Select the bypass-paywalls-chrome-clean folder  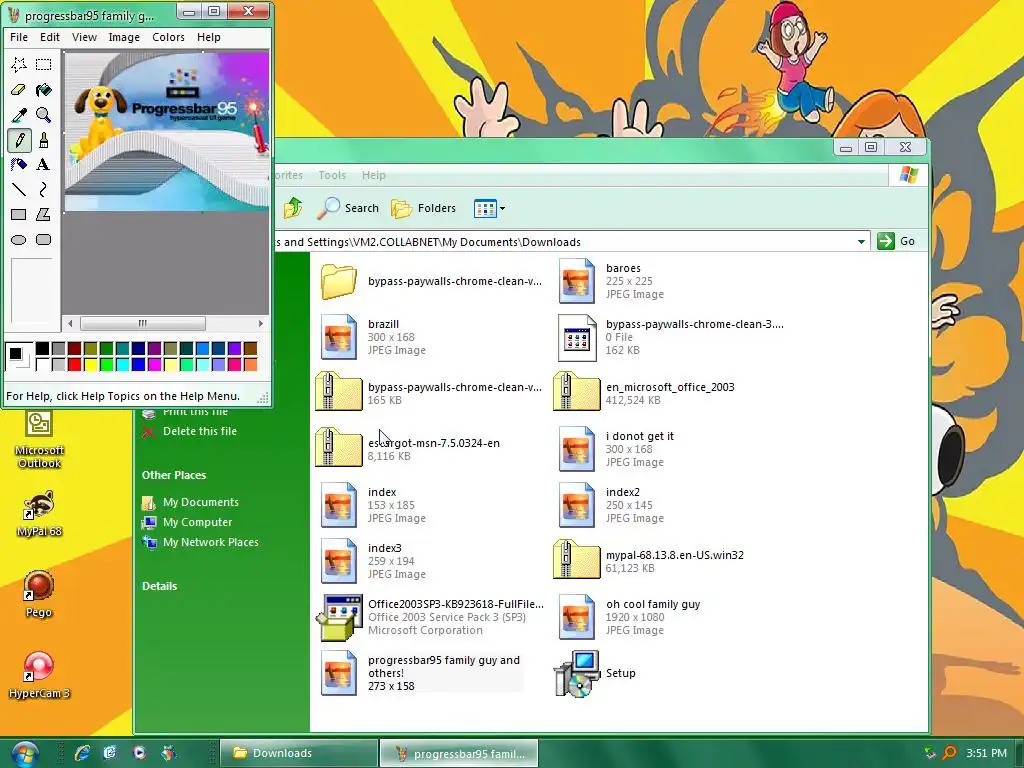(x=431, y=281)
